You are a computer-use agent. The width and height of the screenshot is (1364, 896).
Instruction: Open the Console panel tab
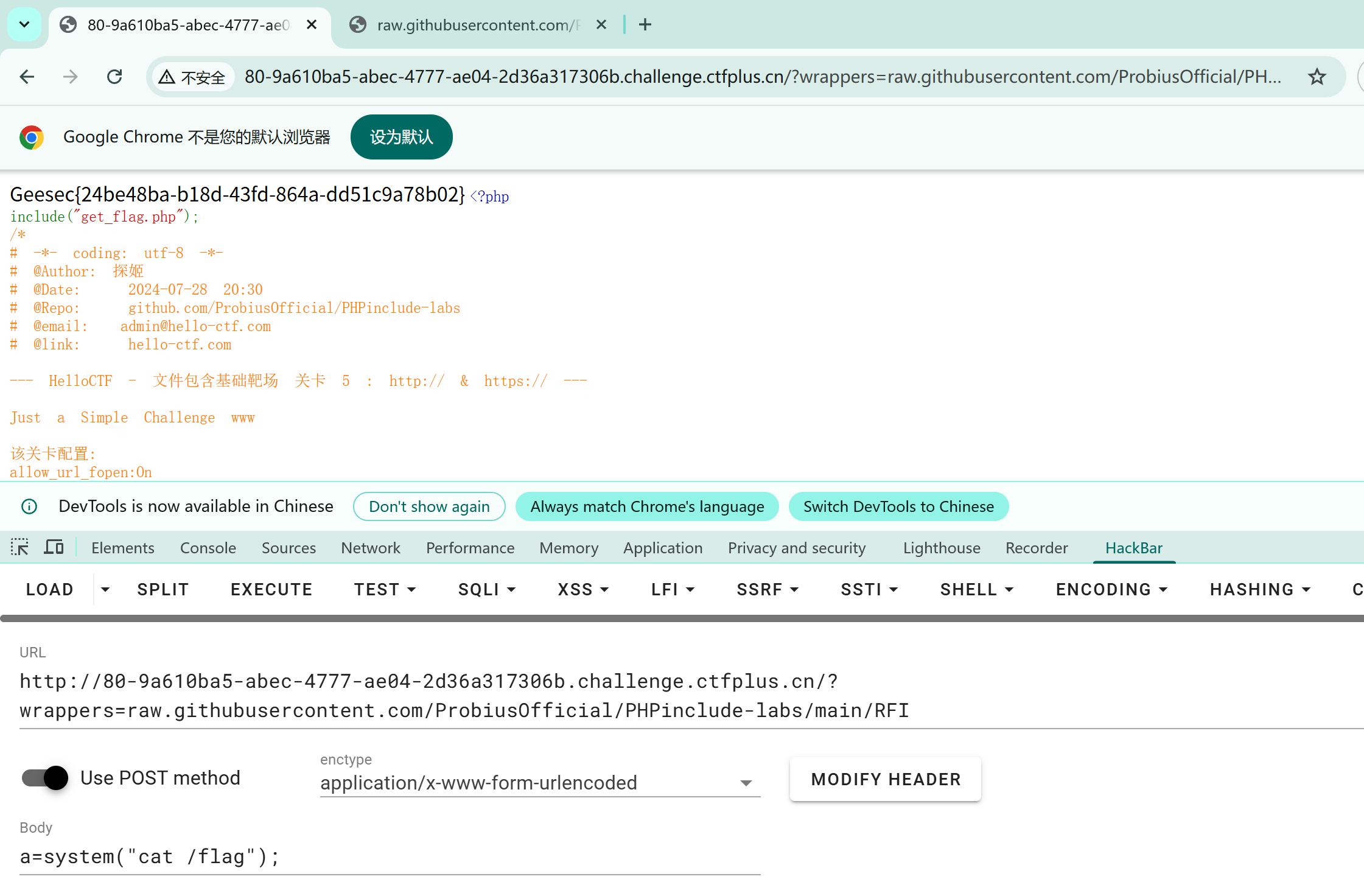tap(208, 548)
